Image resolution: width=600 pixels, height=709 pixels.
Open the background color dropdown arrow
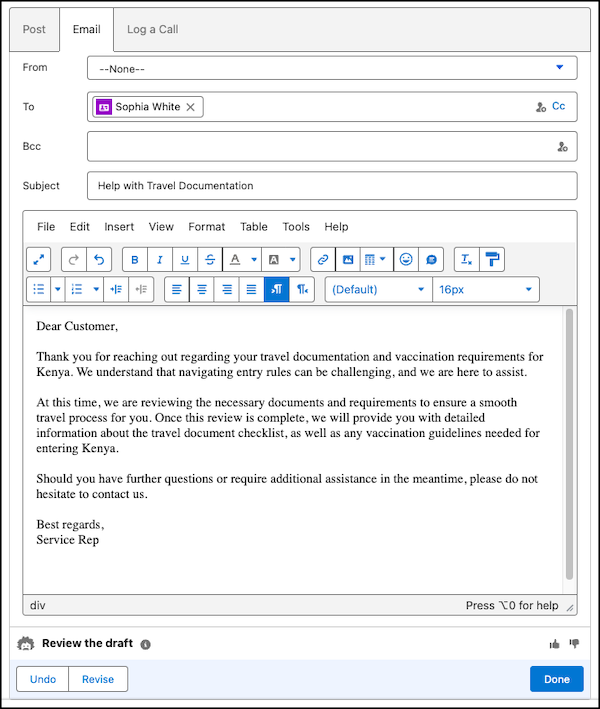pyautogui.click(x=293, y=260)
